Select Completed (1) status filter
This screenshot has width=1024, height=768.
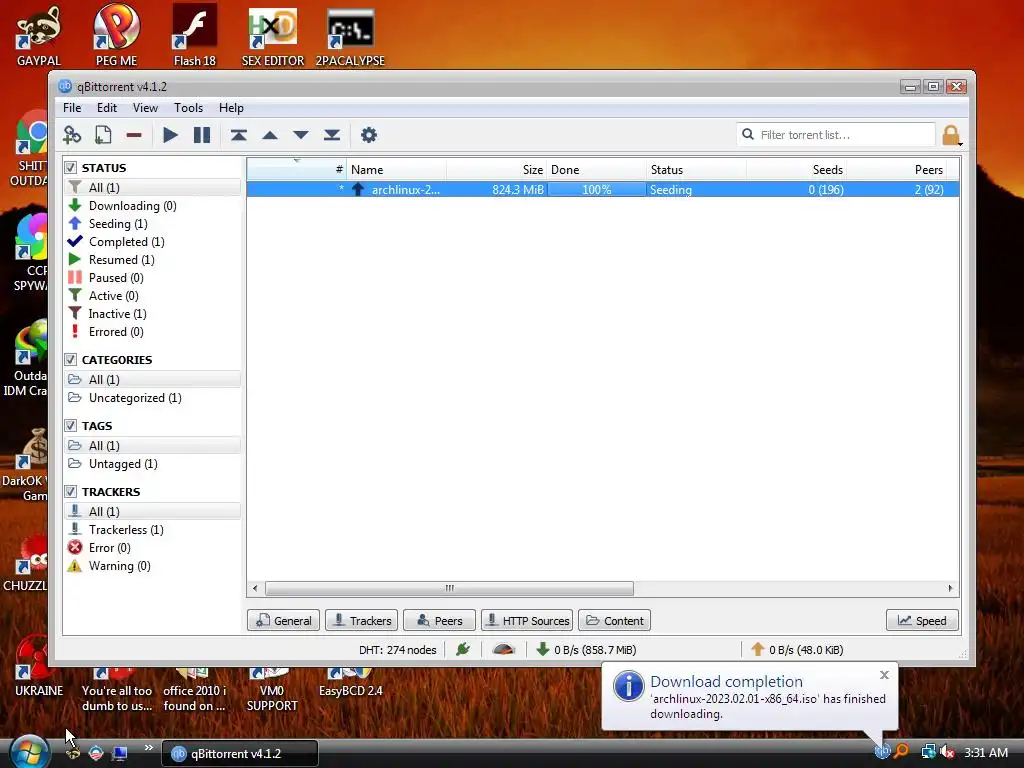click(127, 242)
